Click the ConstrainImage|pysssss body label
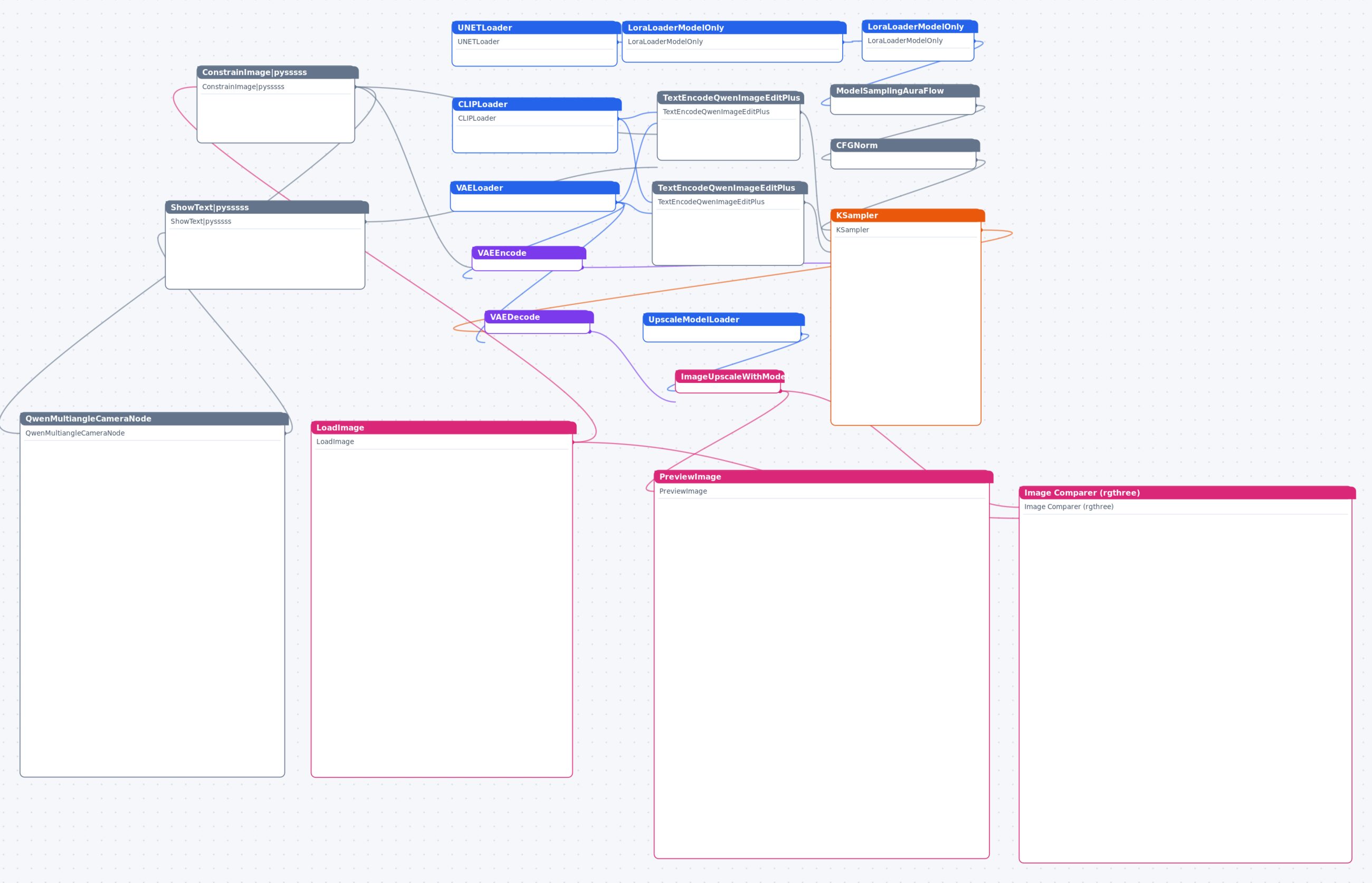The height and width of the screenshot is (883, 1372). coord(243,87)
